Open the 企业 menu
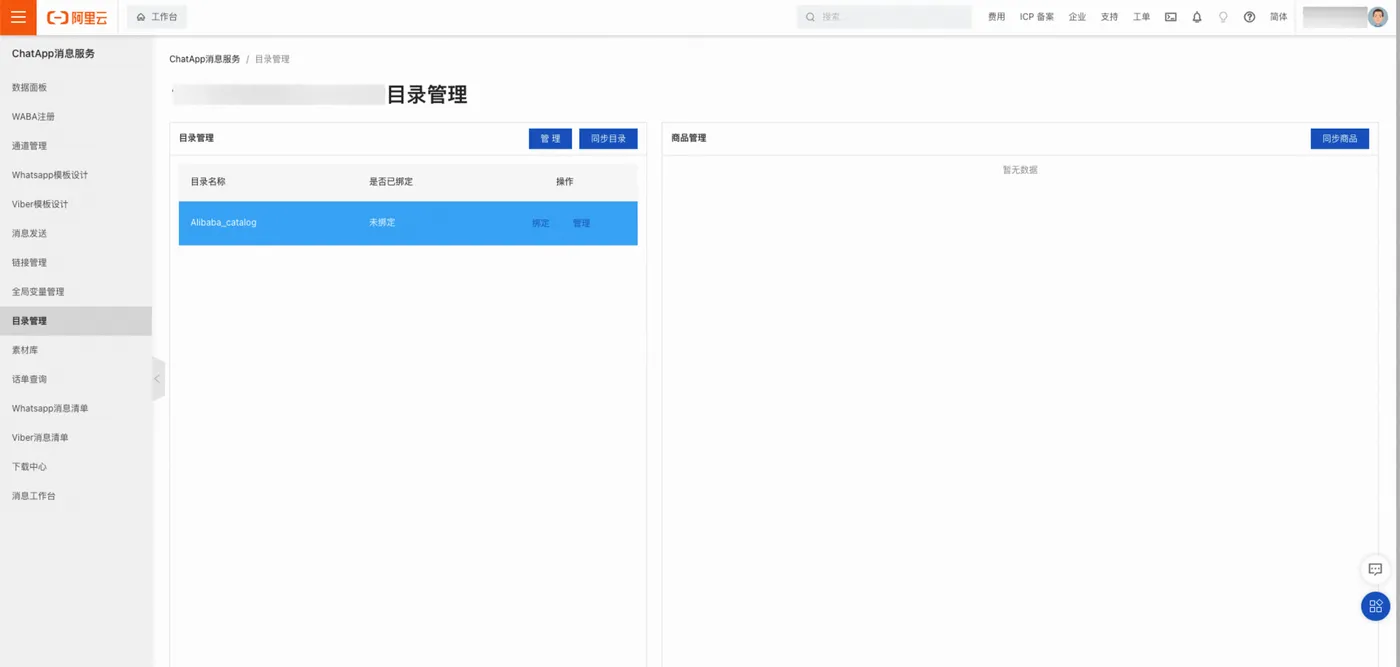Screen dimensions: 1400x667 coord(1077,17)
